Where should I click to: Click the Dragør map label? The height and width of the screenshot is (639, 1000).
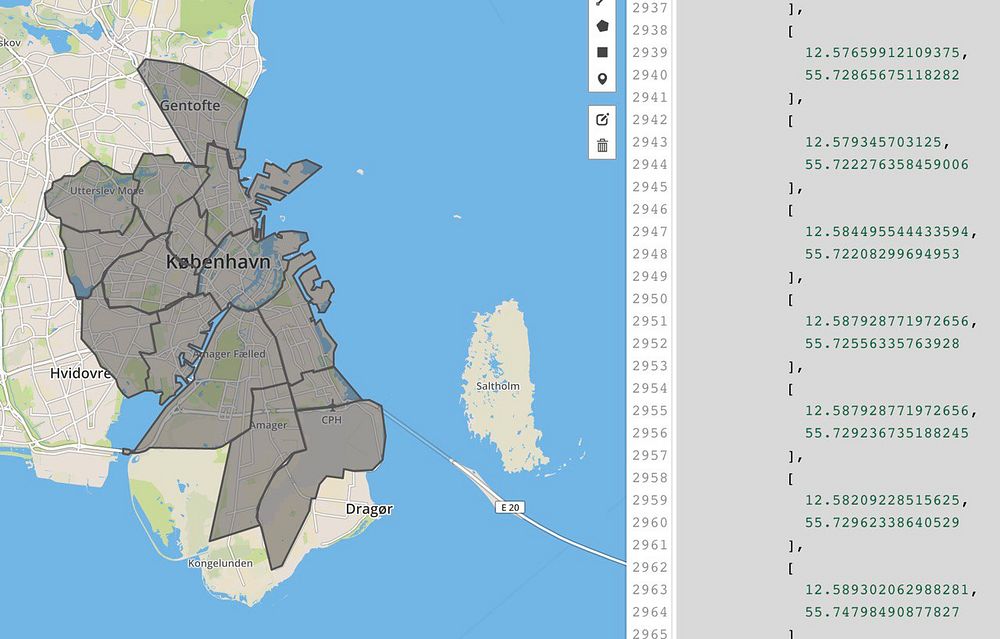[369, 509]
